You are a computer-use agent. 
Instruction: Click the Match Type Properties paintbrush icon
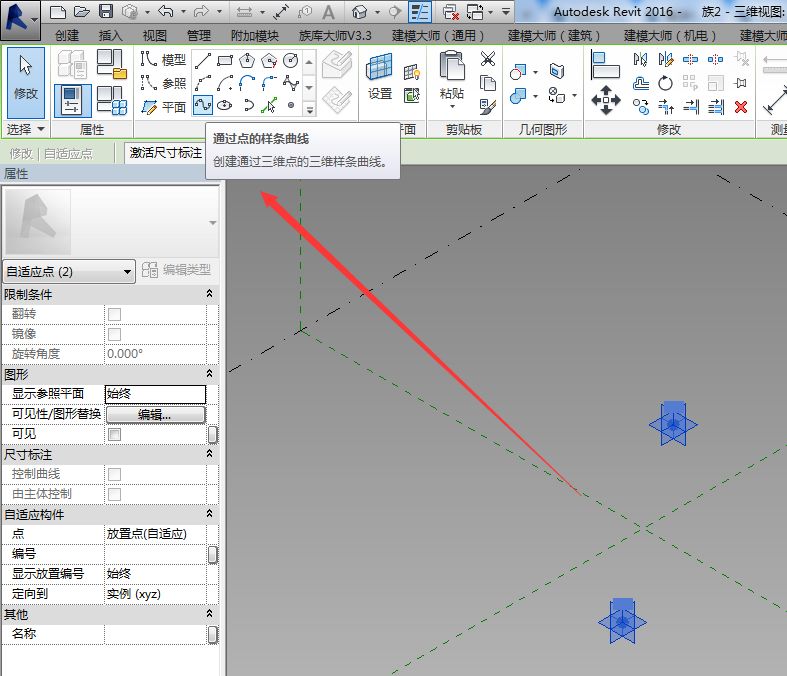pos(487,106)
